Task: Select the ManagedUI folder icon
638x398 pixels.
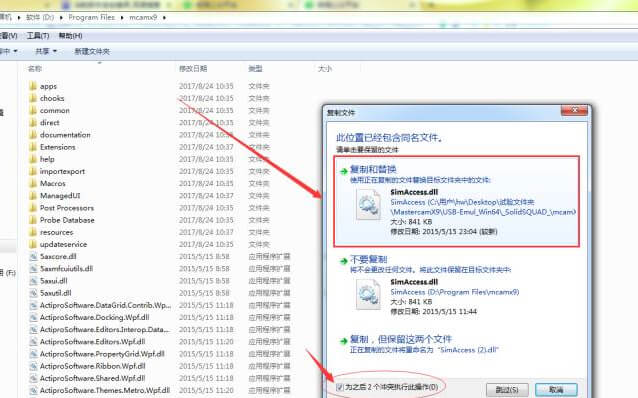Action: coord(33,196)
